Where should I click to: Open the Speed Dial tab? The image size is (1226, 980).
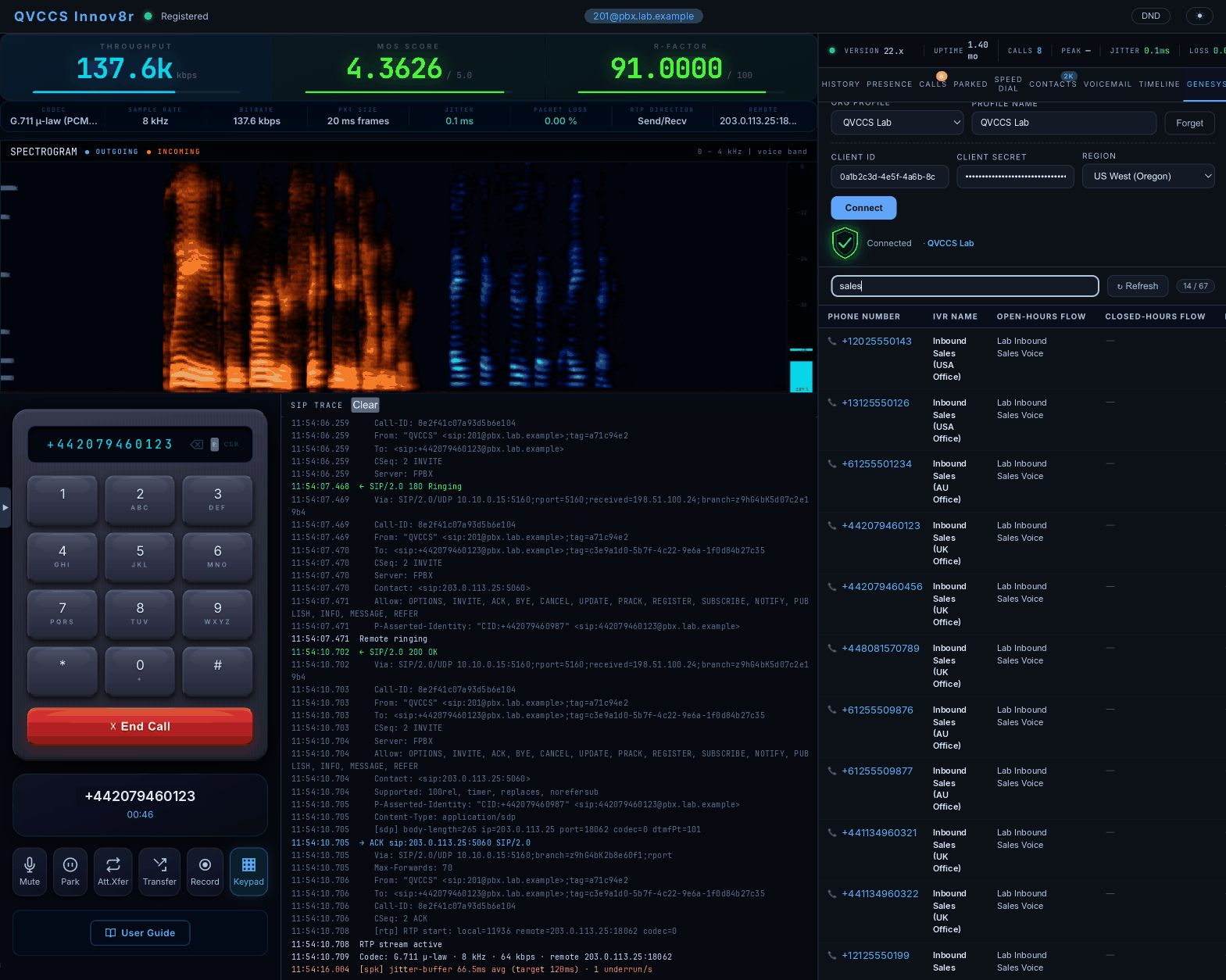coord(1008,84)
